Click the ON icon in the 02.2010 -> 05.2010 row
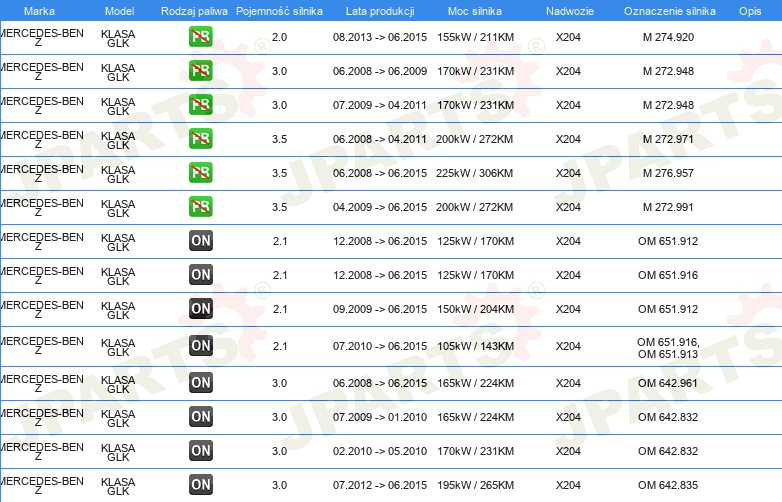Image resolution: width=782 pixels, height=502 pixels. coord(200,451)
